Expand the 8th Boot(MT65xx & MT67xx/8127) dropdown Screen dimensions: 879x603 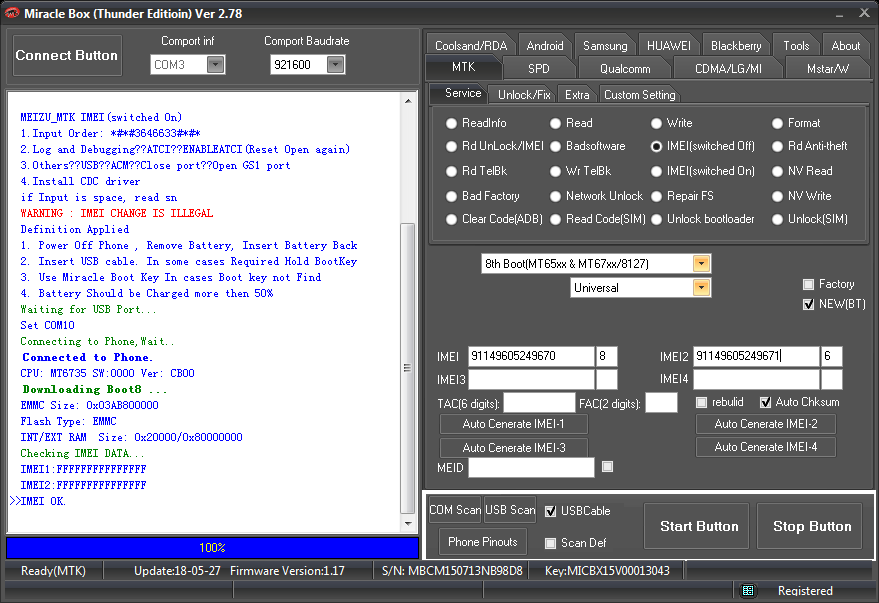(701, 263)
